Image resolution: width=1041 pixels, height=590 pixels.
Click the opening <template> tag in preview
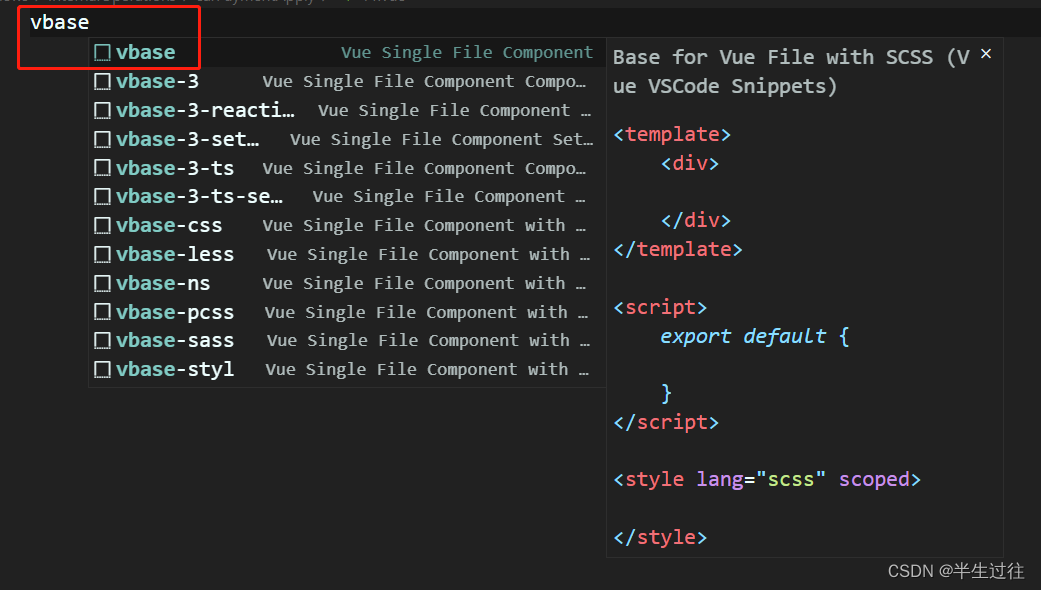tap(672, 134)
